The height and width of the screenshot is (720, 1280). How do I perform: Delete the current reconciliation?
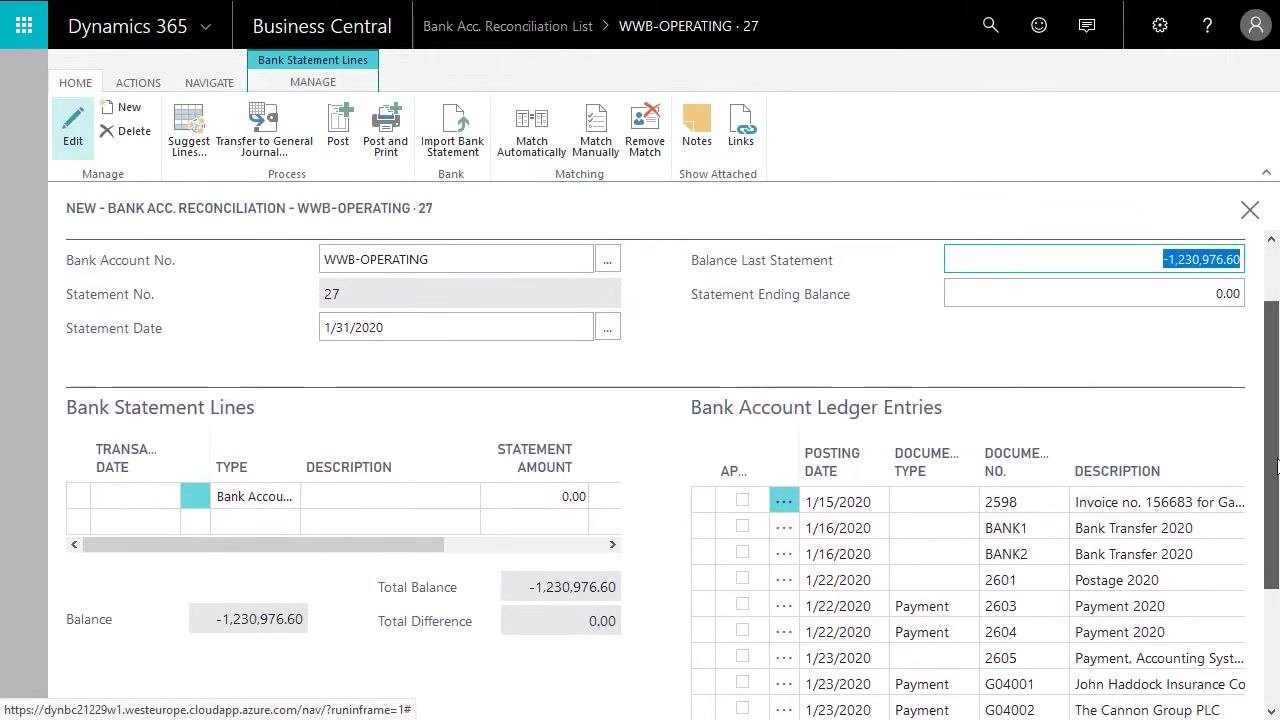click(x=125, y=131)
